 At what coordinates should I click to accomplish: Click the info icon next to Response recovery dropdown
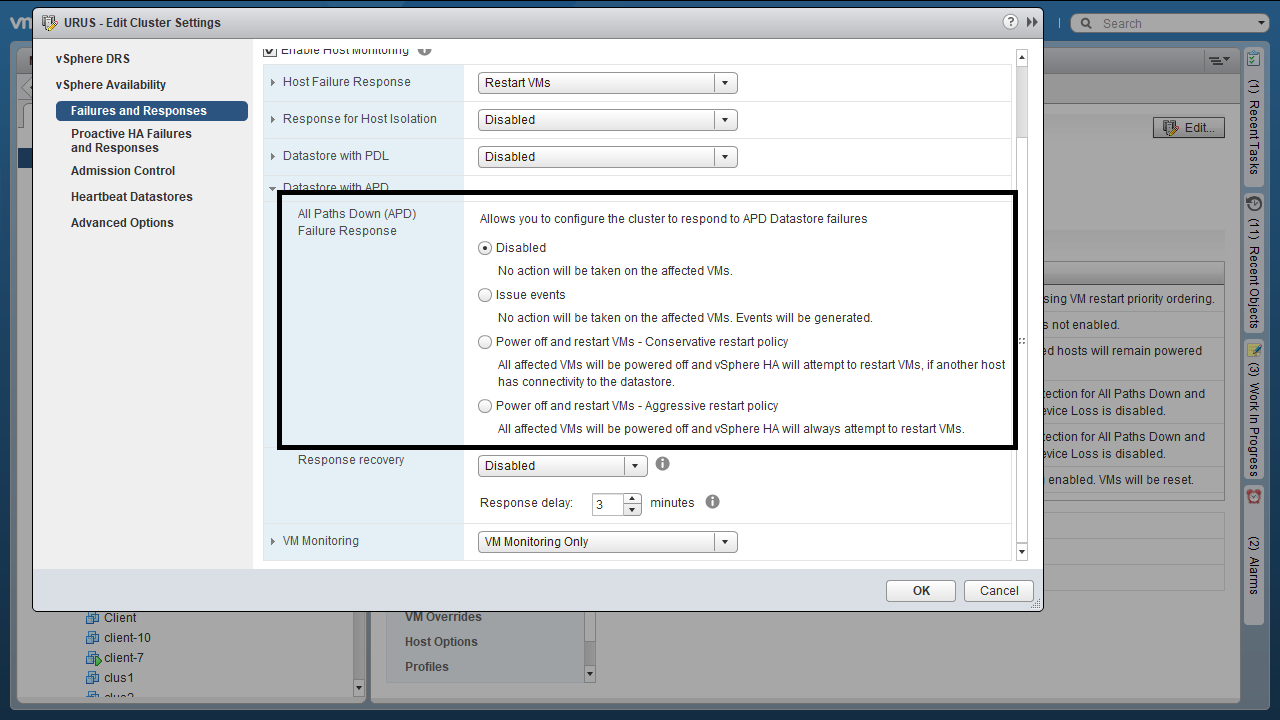click(x=662, y=464)
